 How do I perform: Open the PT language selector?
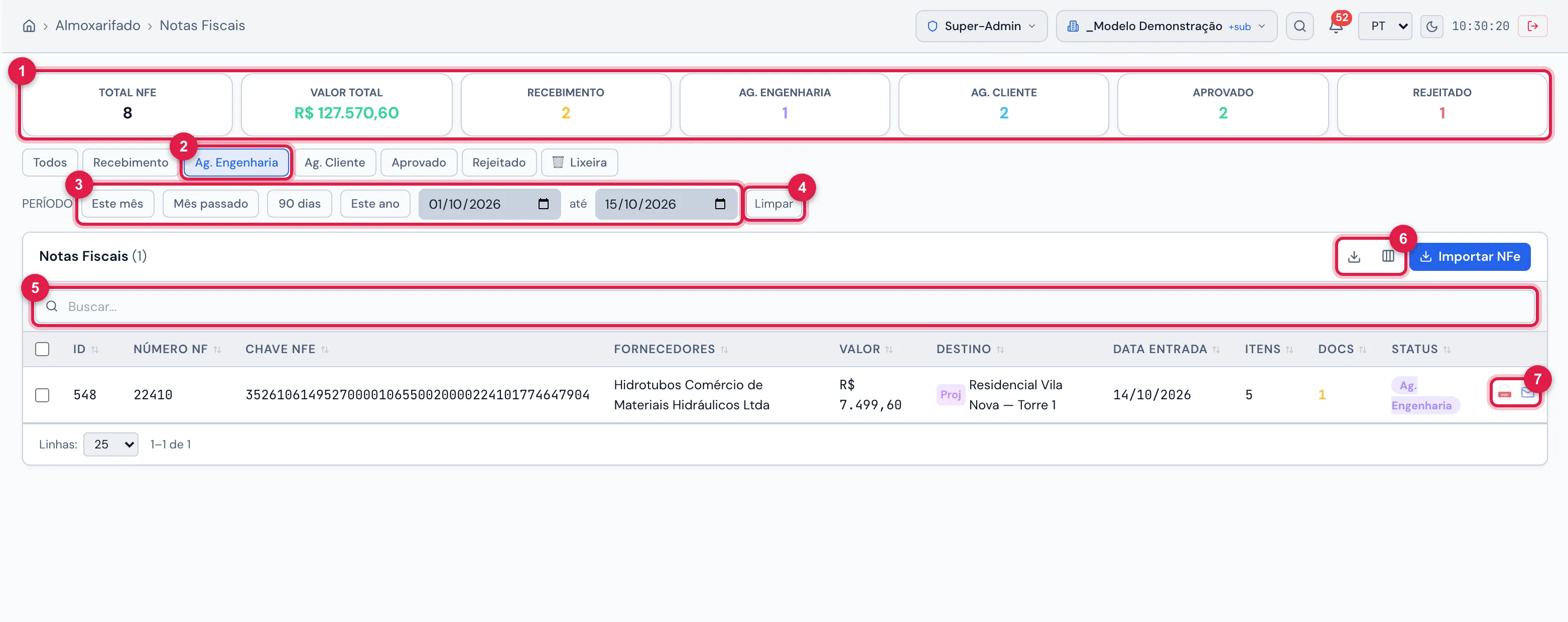1385,26
